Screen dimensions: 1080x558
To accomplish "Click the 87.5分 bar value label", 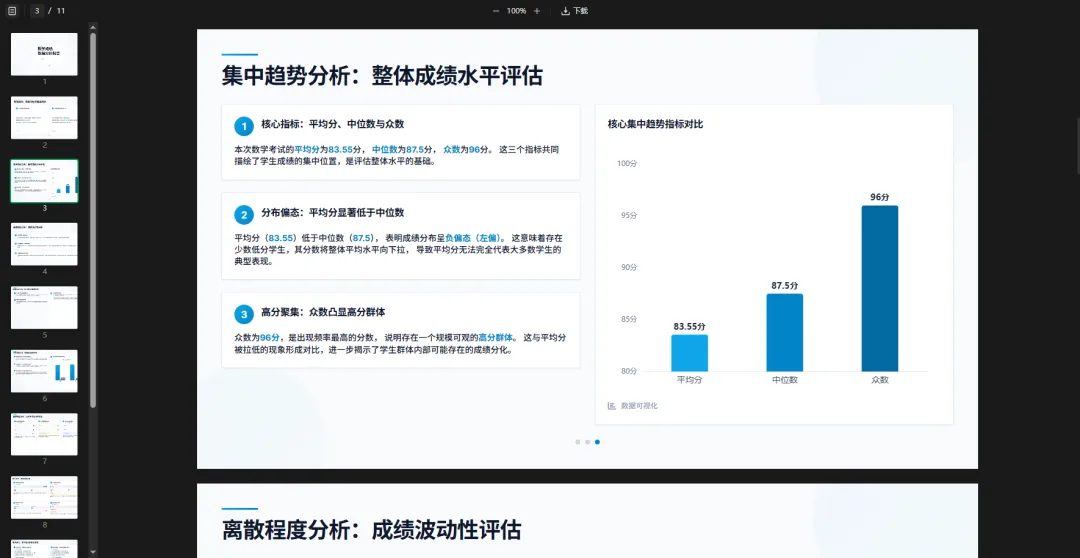I will click(785, 285).
